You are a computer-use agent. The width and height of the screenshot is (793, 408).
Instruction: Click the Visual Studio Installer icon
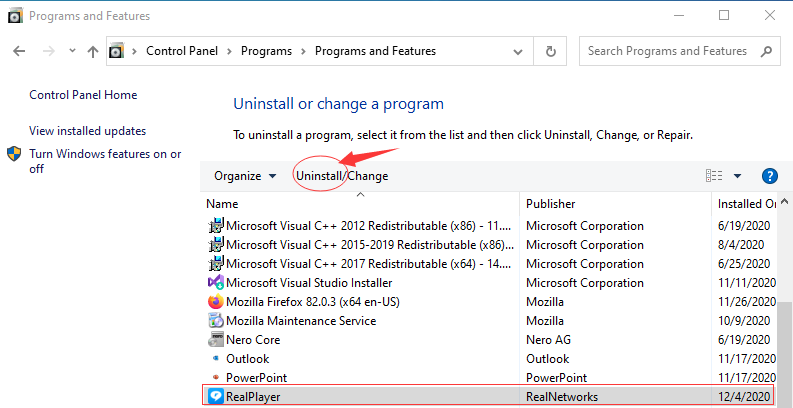coord(216,283)
